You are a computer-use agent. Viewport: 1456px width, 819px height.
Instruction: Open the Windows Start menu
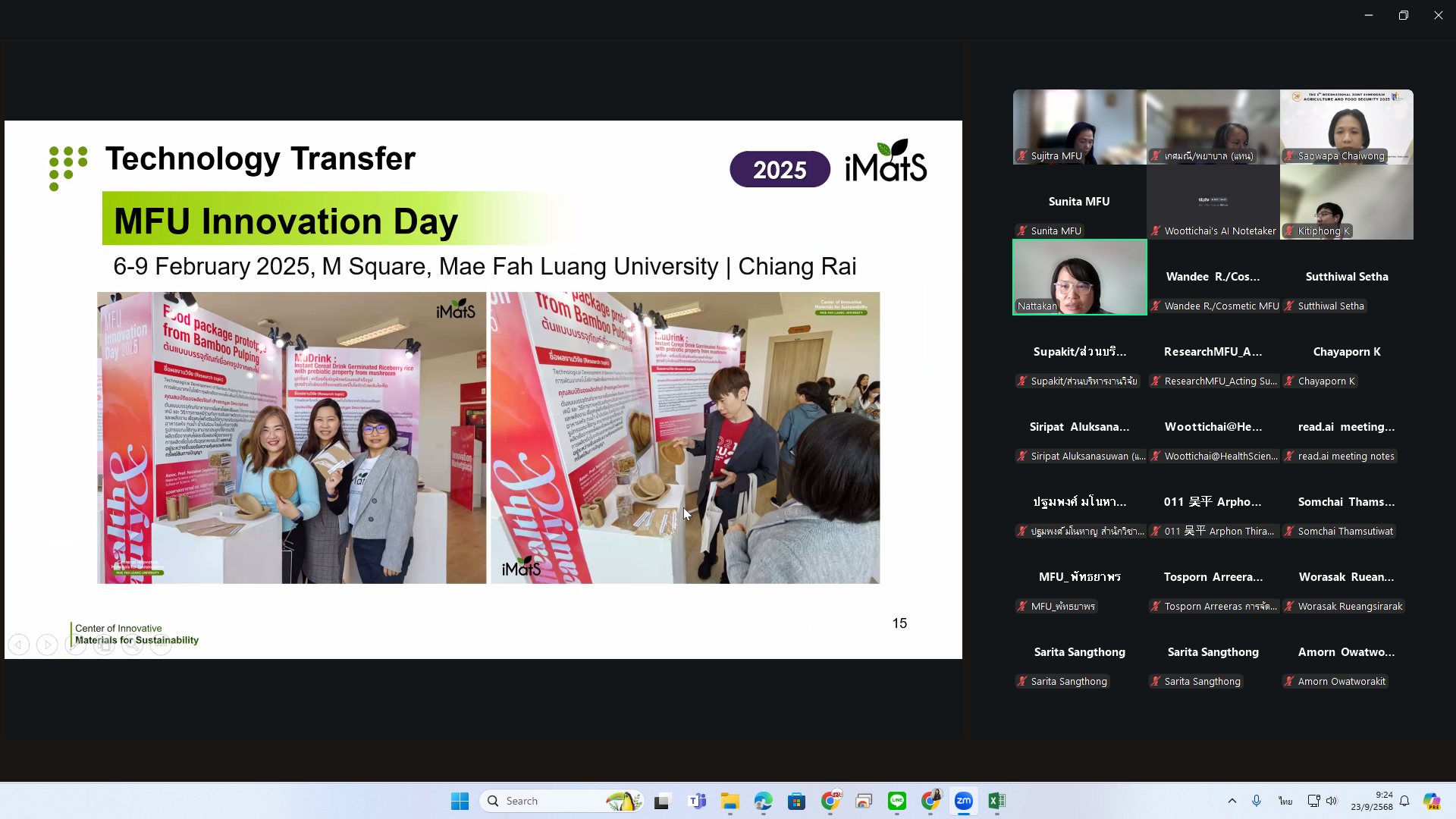pos(460,801)
